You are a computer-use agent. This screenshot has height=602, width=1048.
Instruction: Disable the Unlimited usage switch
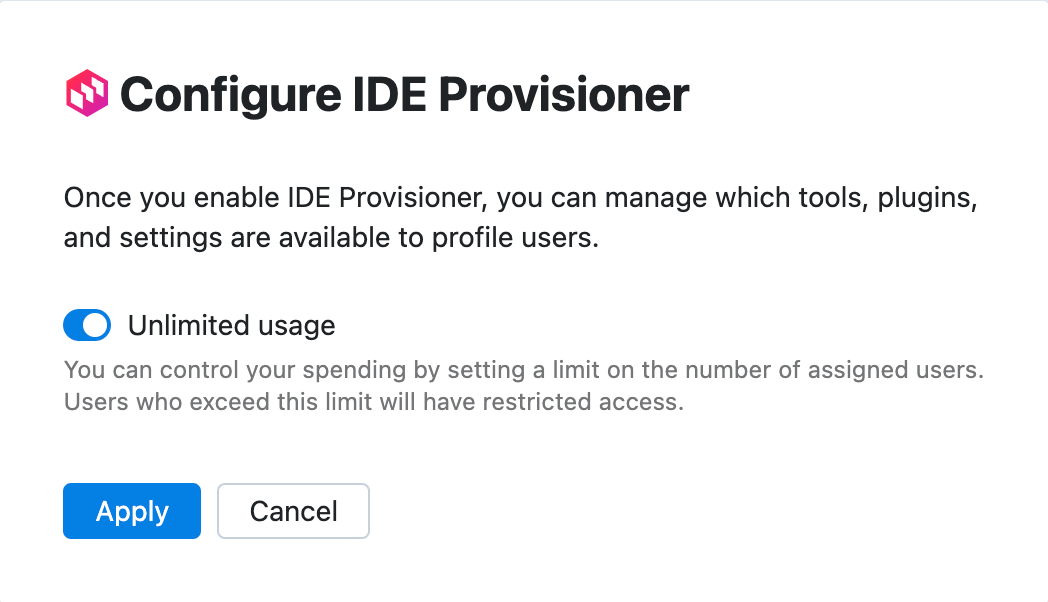click(86, 325)
